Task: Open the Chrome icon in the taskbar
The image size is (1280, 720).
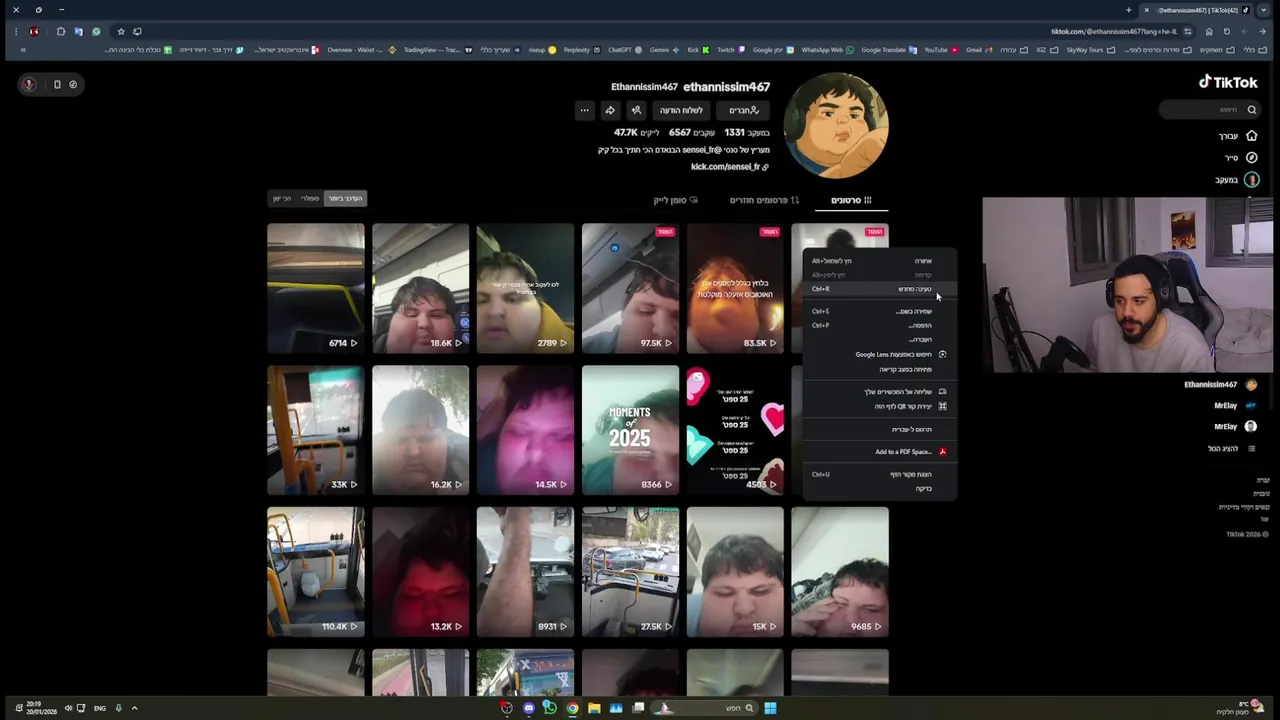Action: pyautogui.click(x=572, y=708)
